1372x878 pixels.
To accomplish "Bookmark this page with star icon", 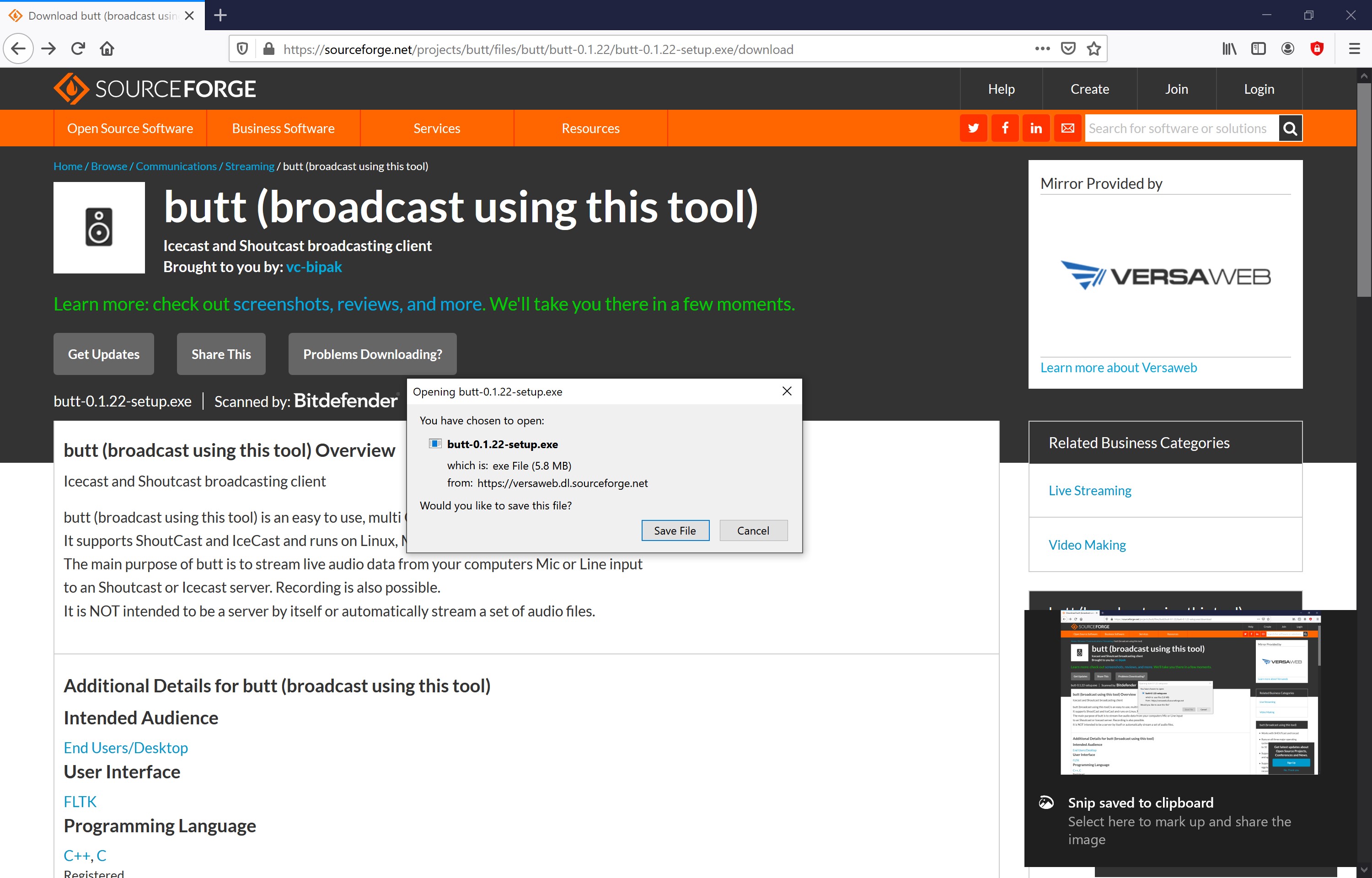I will (1093, 49).
